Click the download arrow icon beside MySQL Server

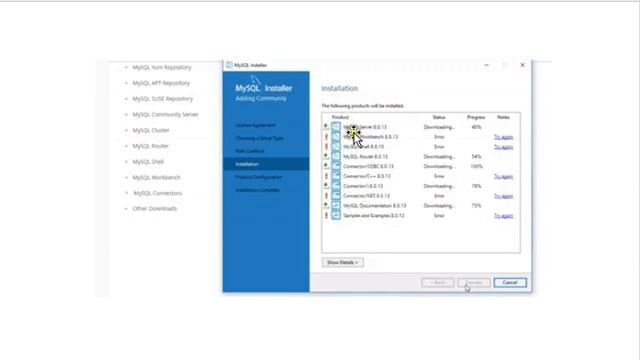pos(326,127)
